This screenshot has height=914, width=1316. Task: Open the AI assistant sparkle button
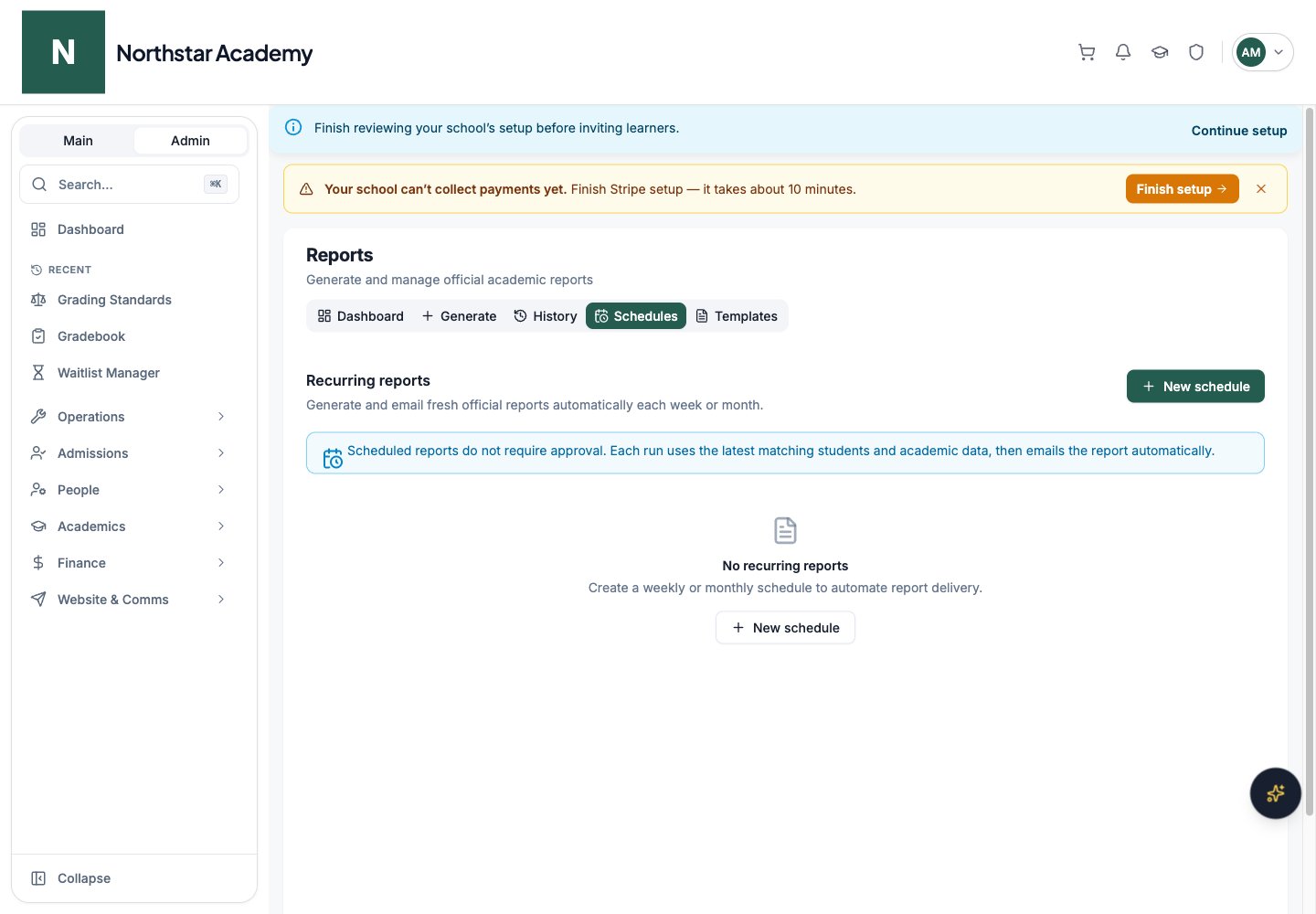pos(1276,793)
